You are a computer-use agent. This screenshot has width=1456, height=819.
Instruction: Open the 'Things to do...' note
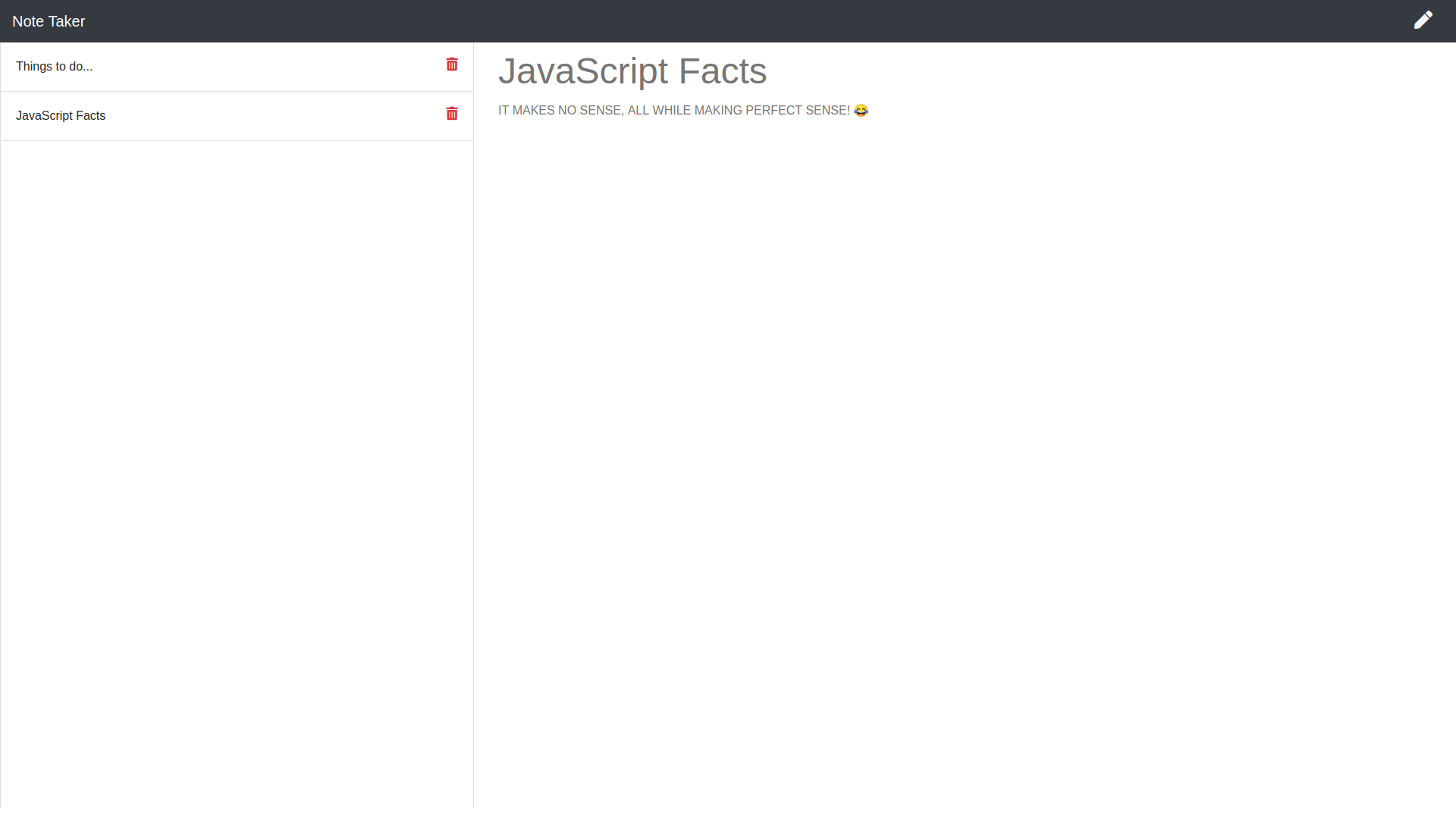point(55,67)
